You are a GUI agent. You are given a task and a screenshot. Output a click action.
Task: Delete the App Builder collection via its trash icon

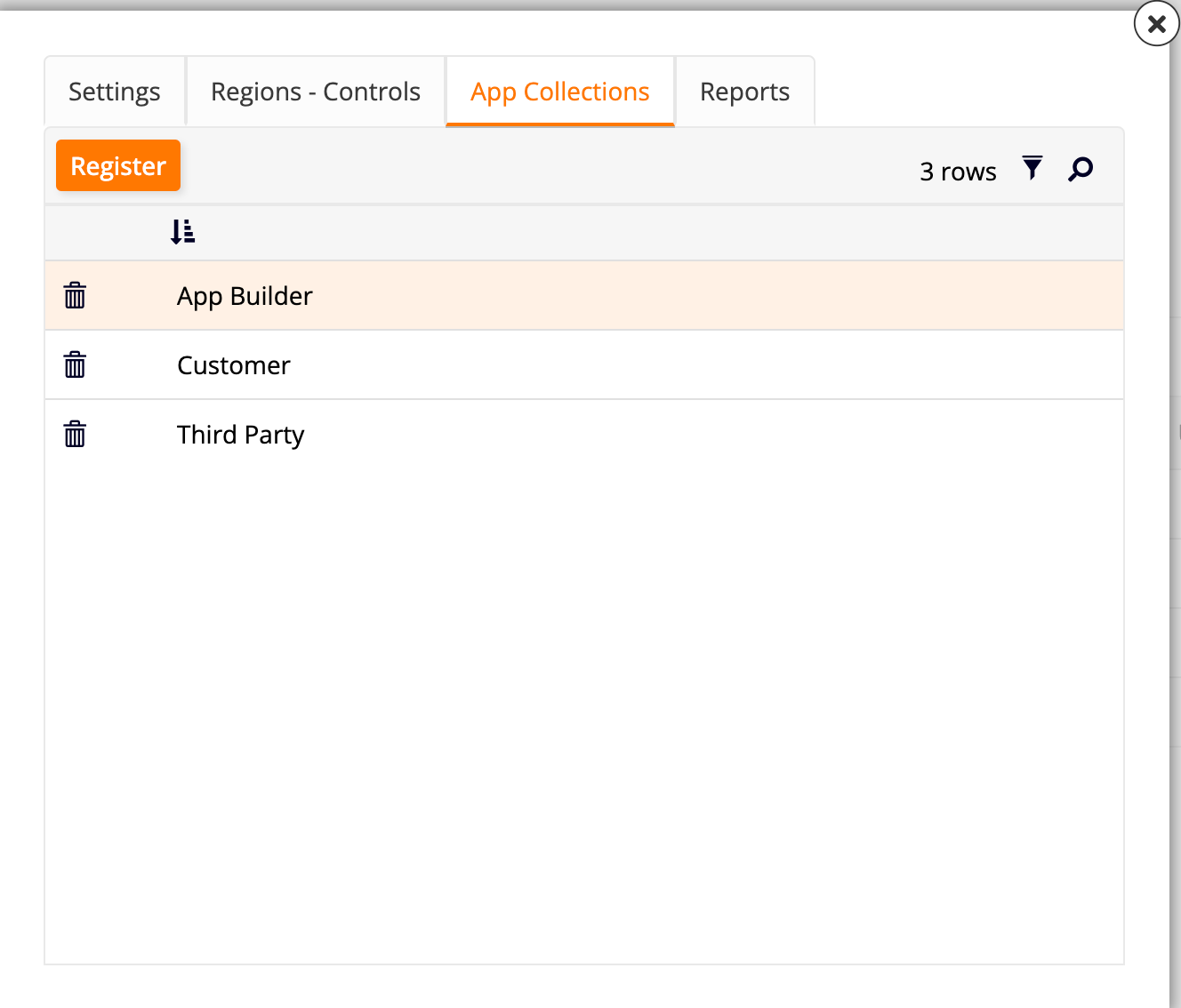point(75,295)
